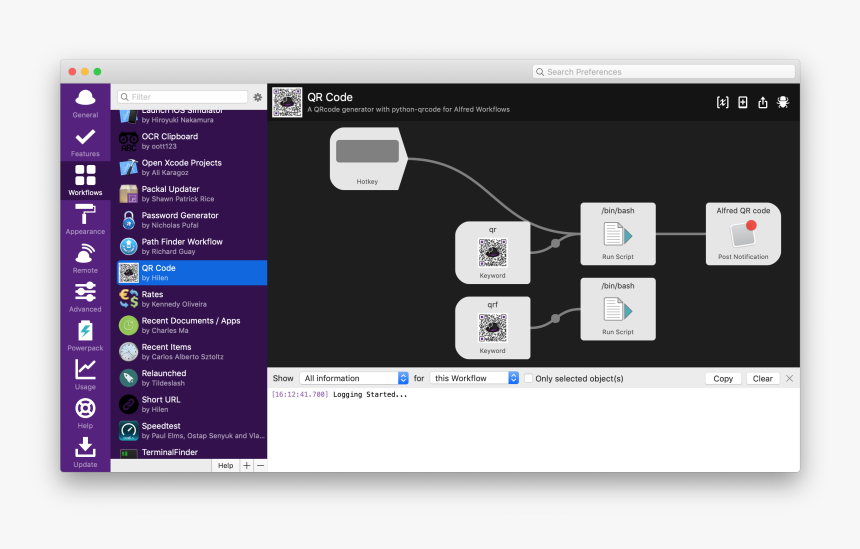Open the All information dropdown
Viewport: 860px width, 549px height.
point(354,378)
